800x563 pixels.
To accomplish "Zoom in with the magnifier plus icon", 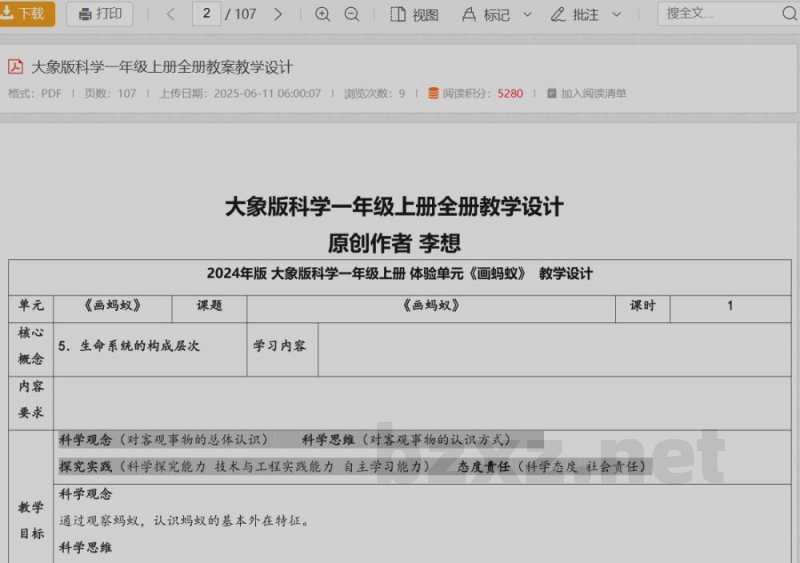I will pyautogui.click(x=322, y=14).
